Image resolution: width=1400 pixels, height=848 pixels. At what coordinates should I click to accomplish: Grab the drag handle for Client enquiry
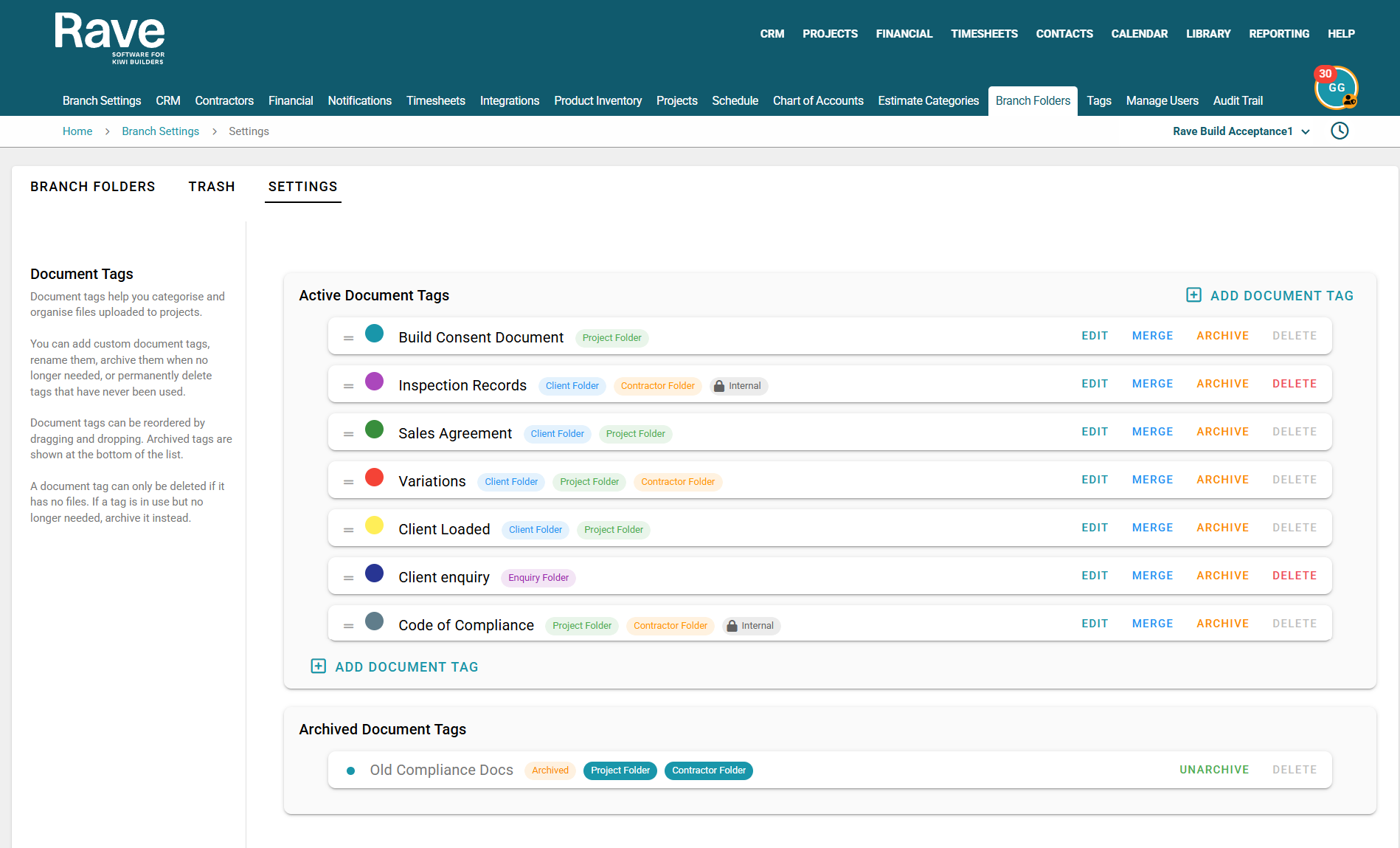pyautogui.click(x=349, y=578)
